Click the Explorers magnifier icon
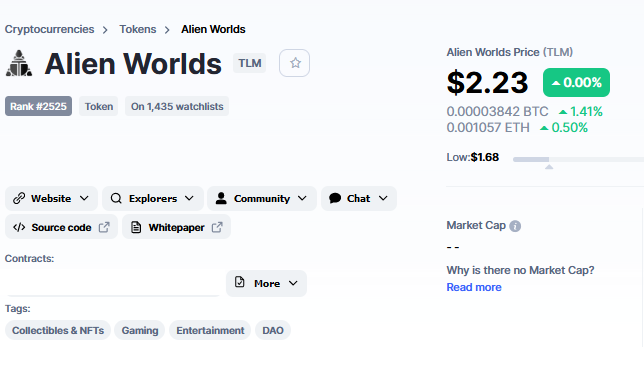Screen dimensions: 644x365 click(x=116, y=198)
